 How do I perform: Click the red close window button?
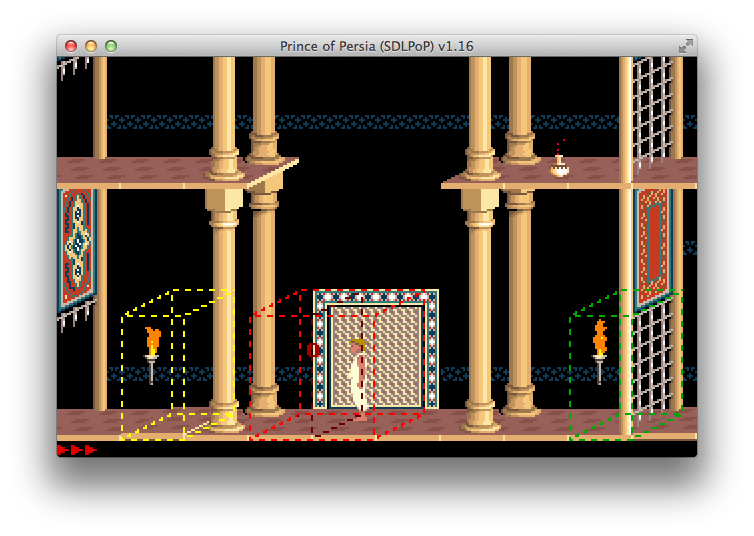pos(71,46)
